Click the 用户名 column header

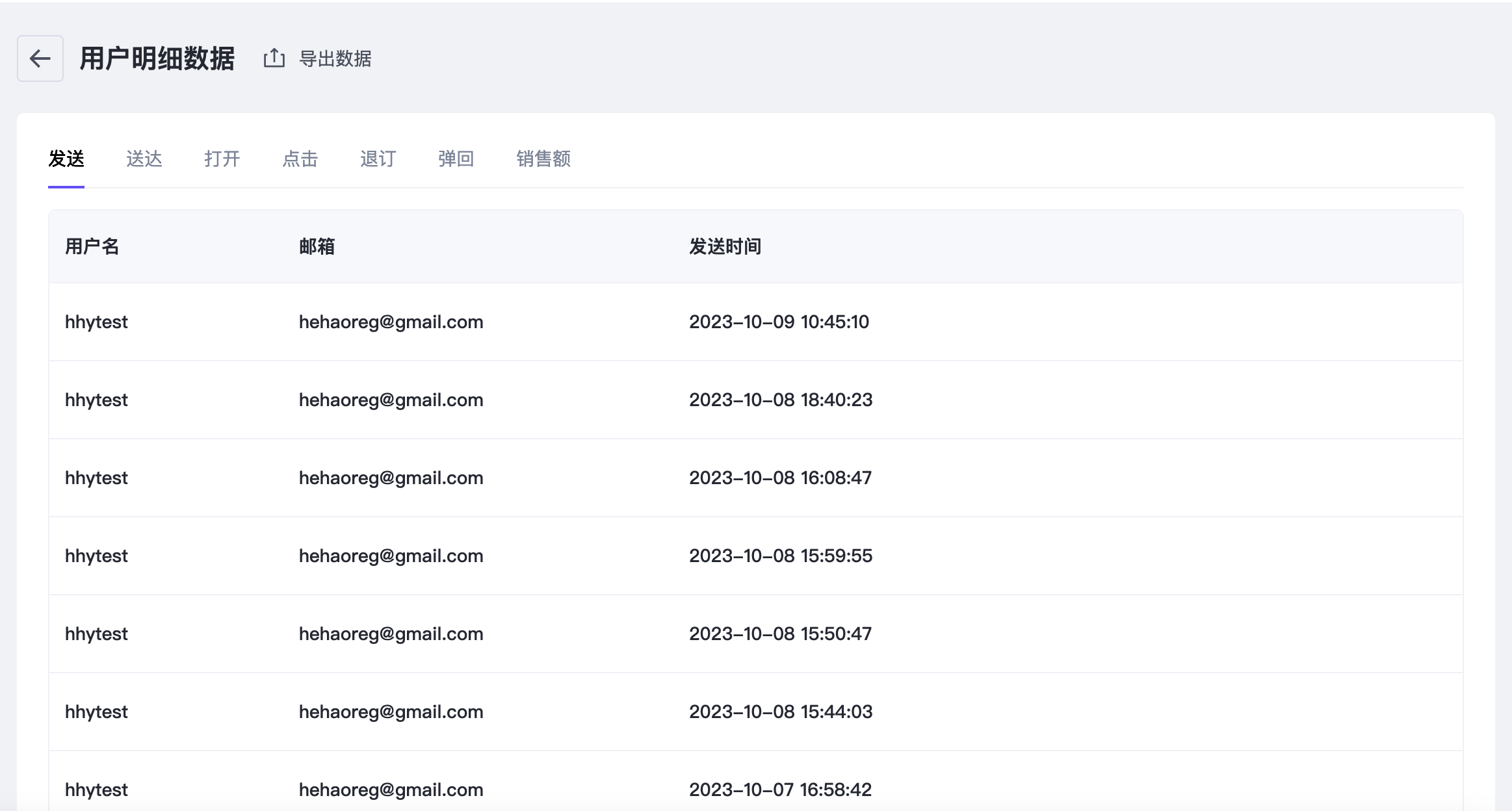pos(92,246)
